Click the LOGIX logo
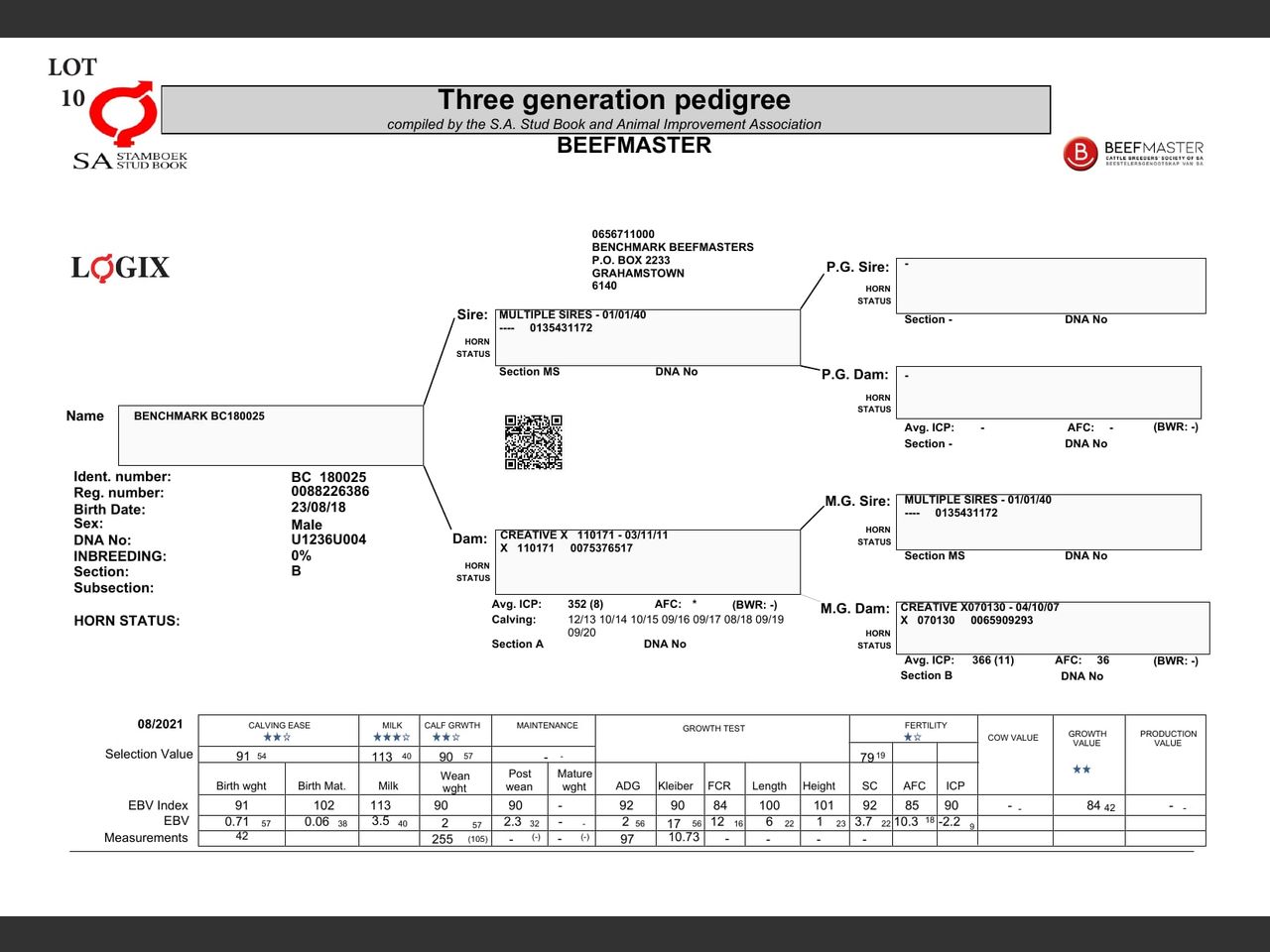This screenshot has width=1270, height=952. coord(120,268)
